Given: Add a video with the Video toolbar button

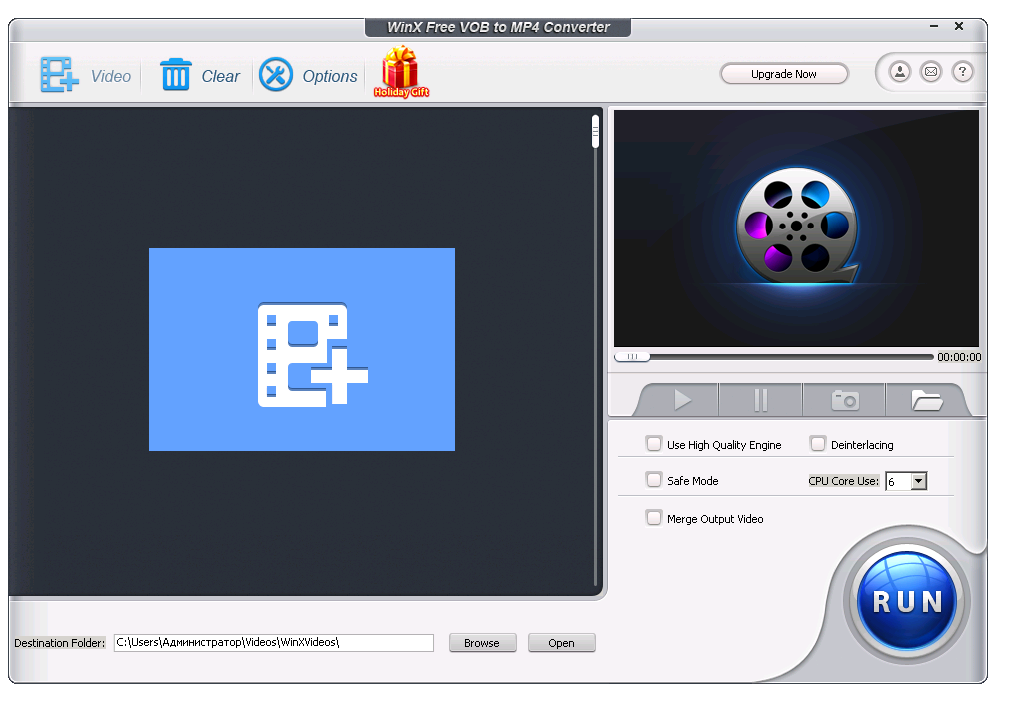Looking at the screenshot, I should [86, 75].
